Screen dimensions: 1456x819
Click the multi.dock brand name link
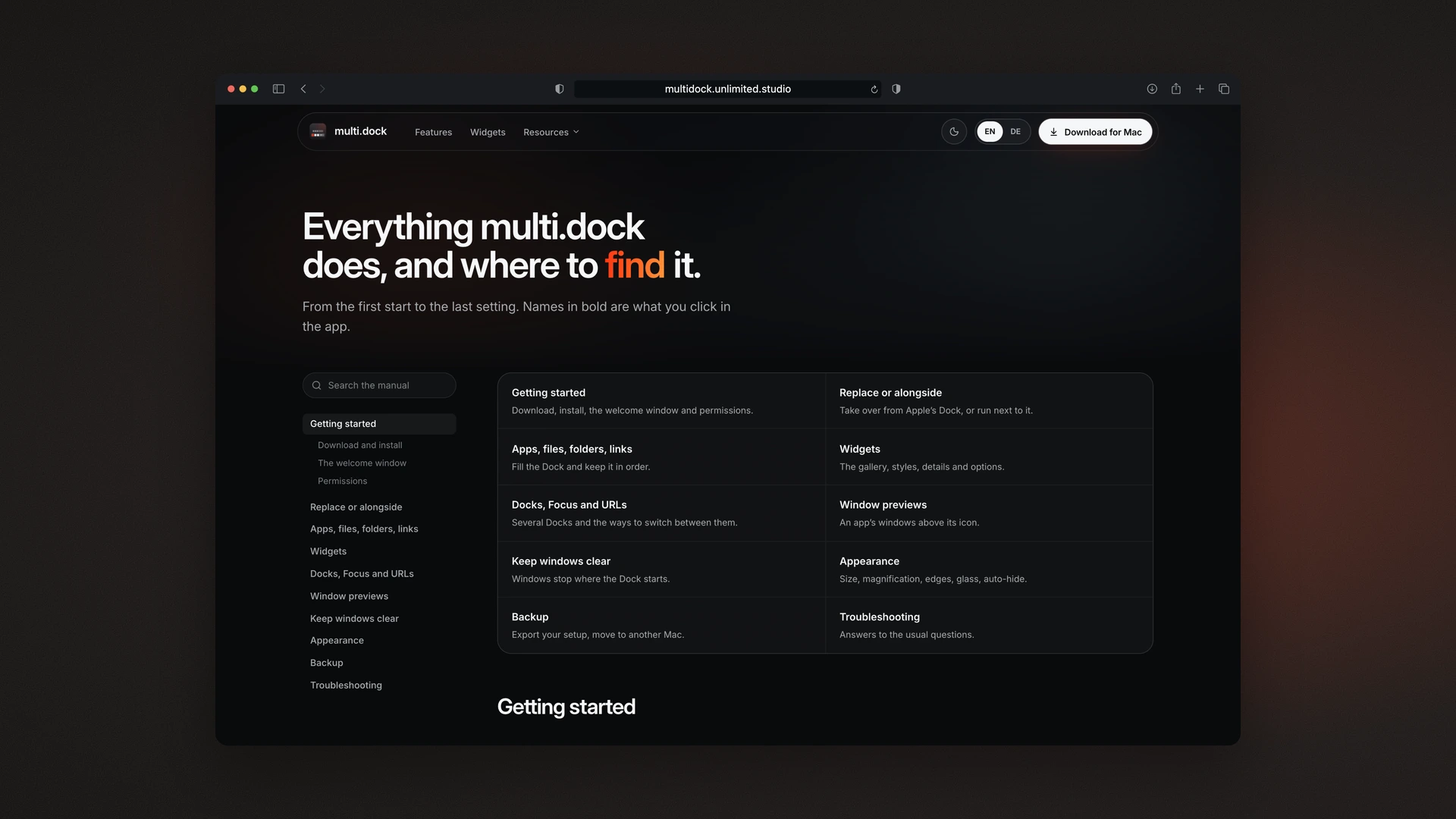360,131
